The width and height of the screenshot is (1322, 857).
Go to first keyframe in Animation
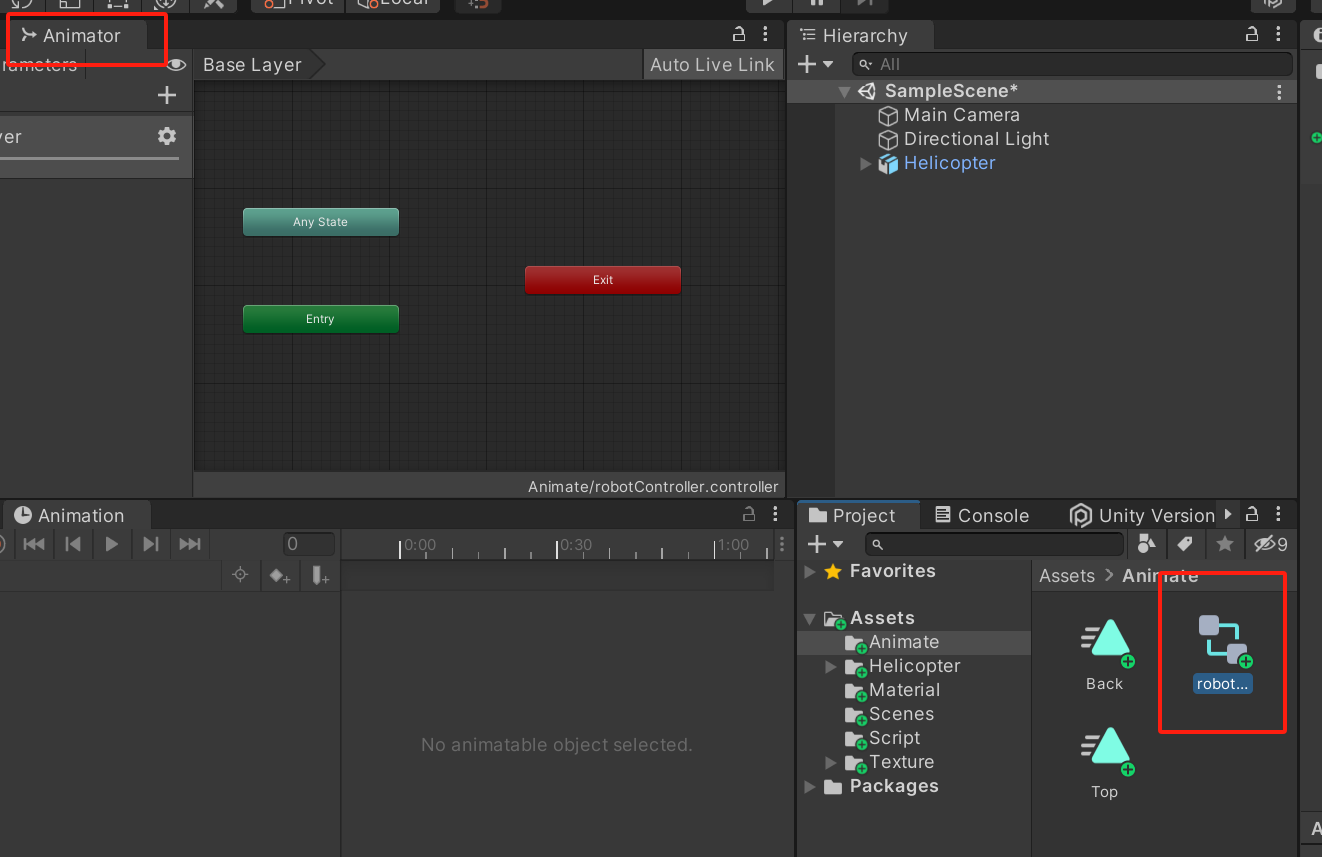click(x=34, y=544)
